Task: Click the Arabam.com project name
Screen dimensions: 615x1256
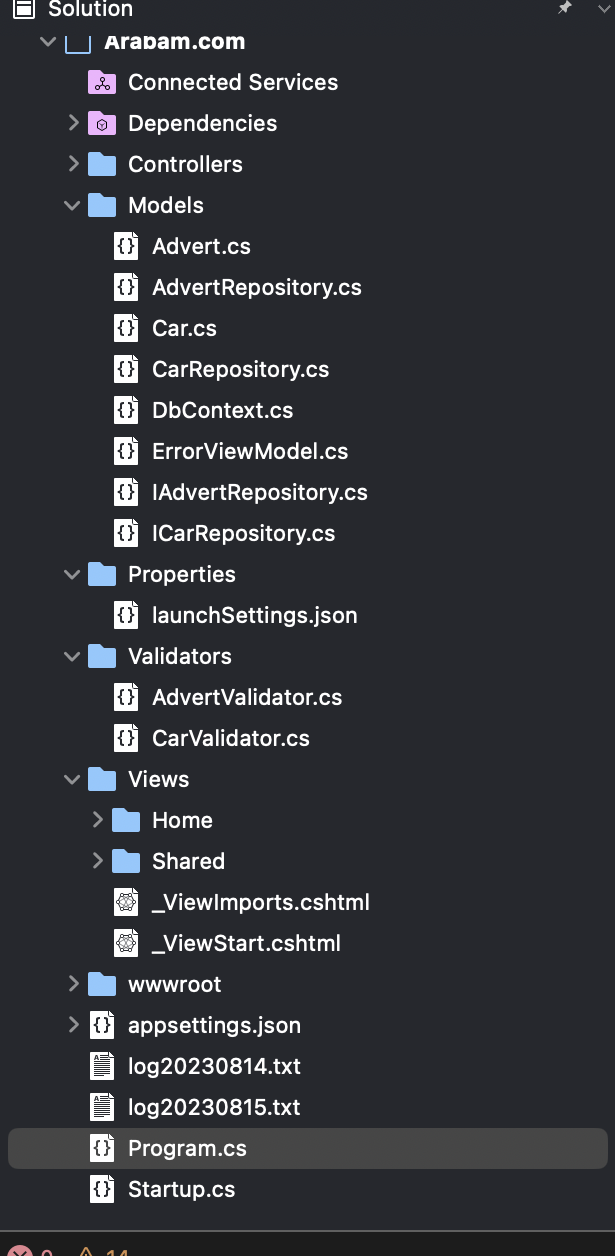Action: tap(174, 42)
